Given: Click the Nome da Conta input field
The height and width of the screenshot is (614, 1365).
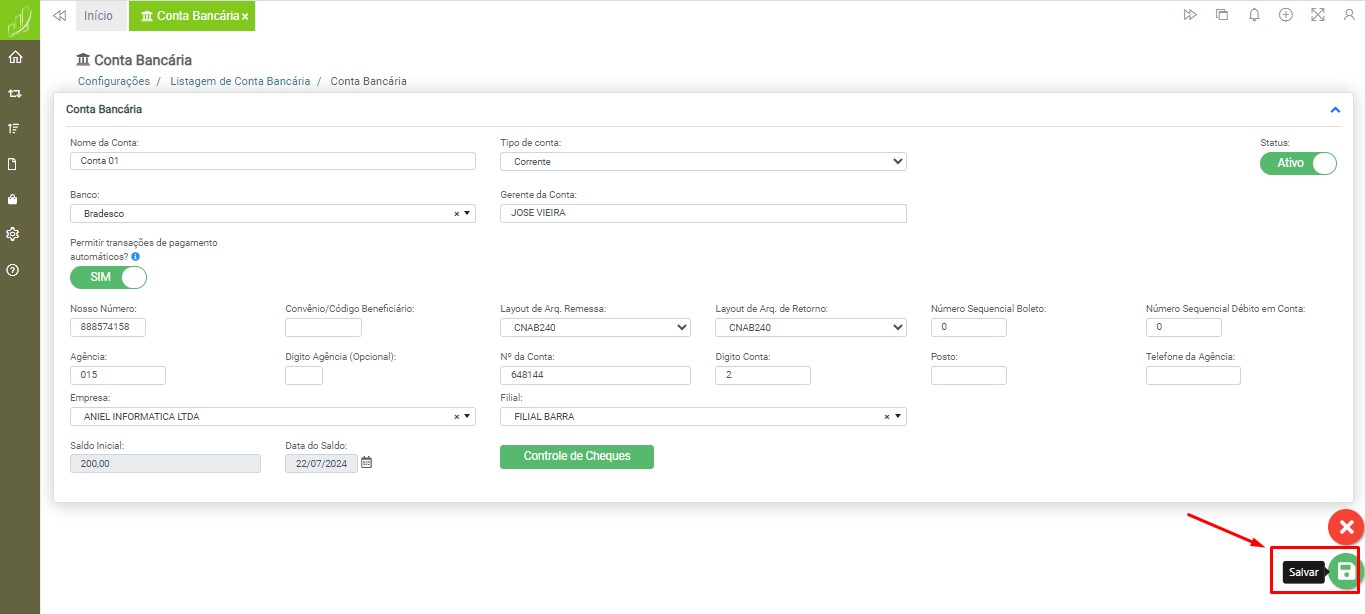Looking at the screenshot, I should tap(272, 161).
